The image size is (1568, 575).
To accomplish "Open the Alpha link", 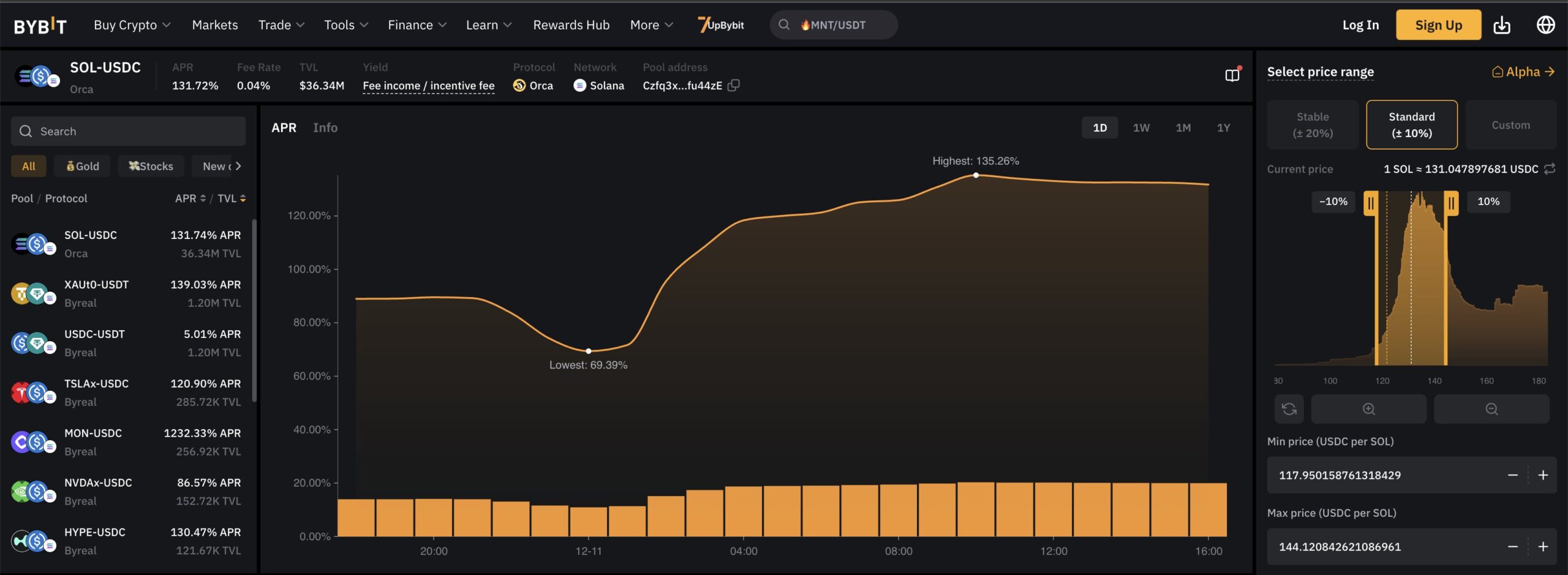I will [x=1523, y=72].
